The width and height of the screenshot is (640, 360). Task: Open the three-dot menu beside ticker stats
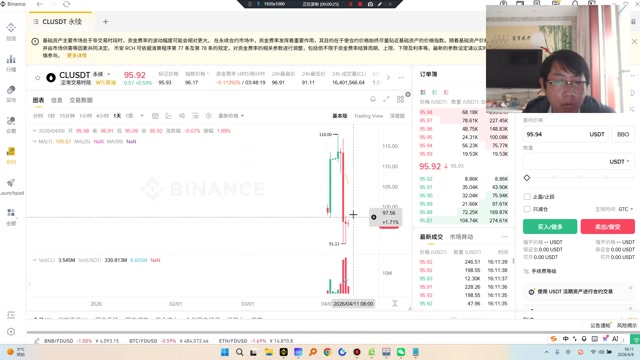401,78
